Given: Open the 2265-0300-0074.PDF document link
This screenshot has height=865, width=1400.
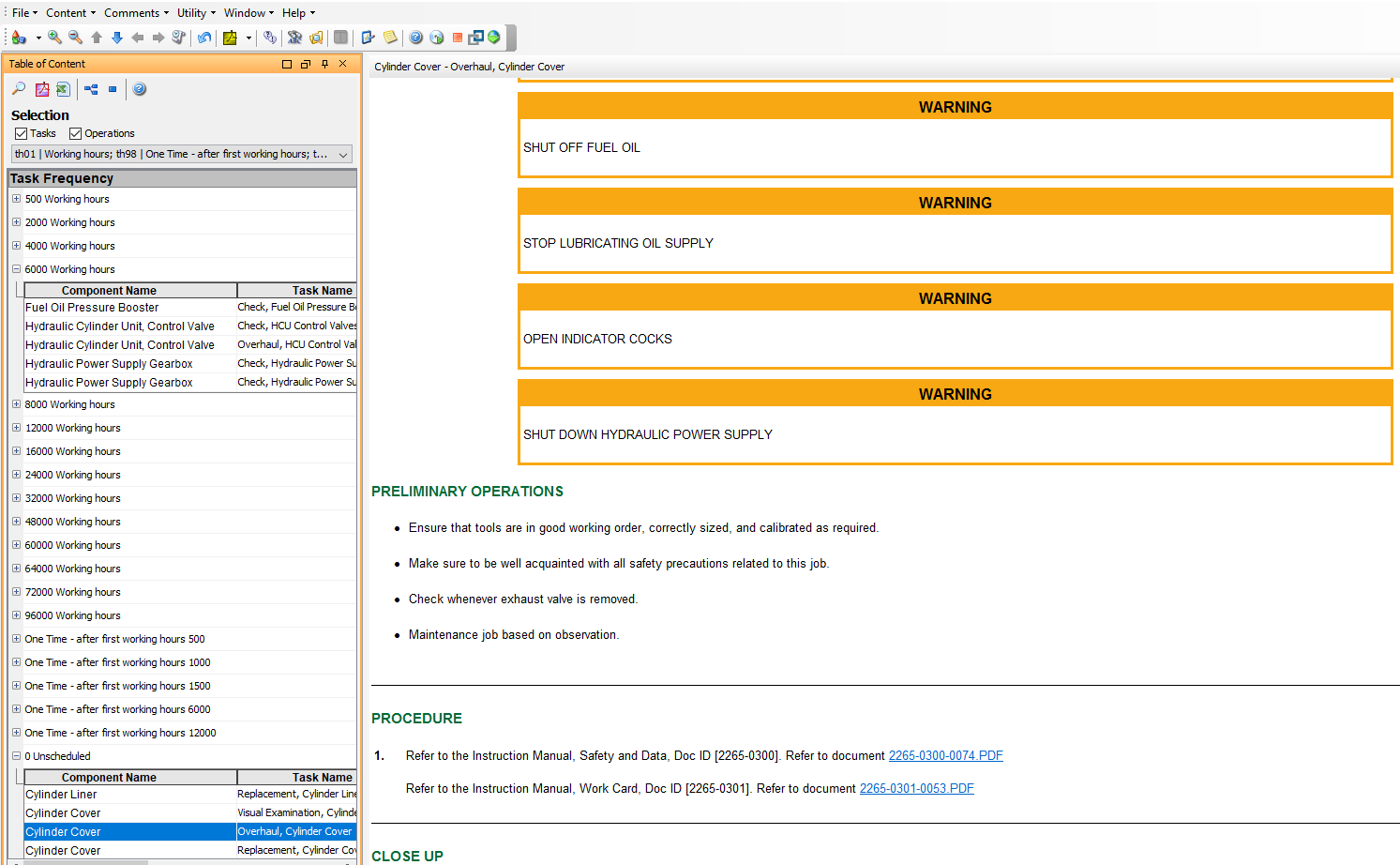Looking at the screenshot, I should 945,755.
